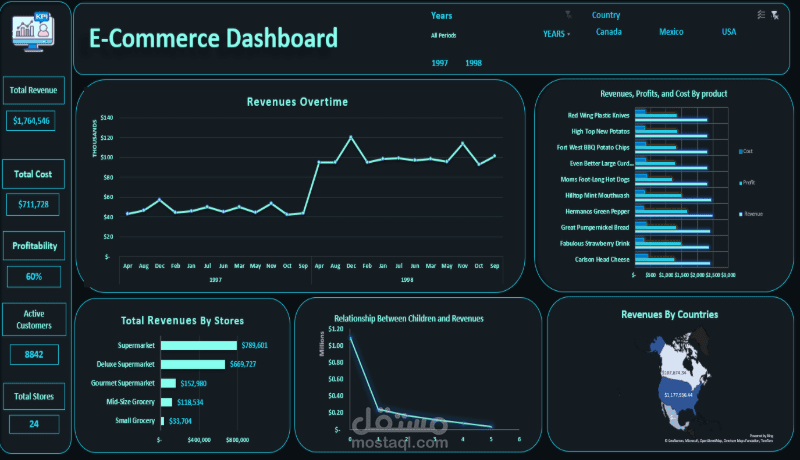
Task: Click the $789,601 data label
Action: point(255,345)
